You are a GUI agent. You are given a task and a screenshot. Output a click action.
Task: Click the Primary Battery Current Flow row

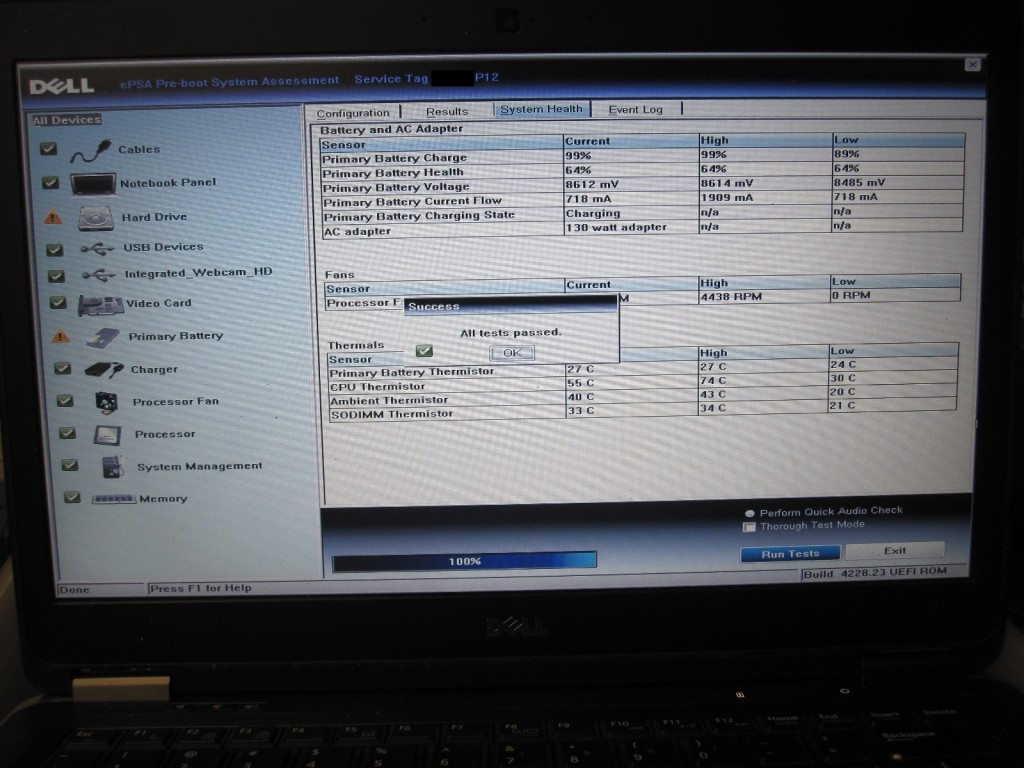[x=643, y=199]
